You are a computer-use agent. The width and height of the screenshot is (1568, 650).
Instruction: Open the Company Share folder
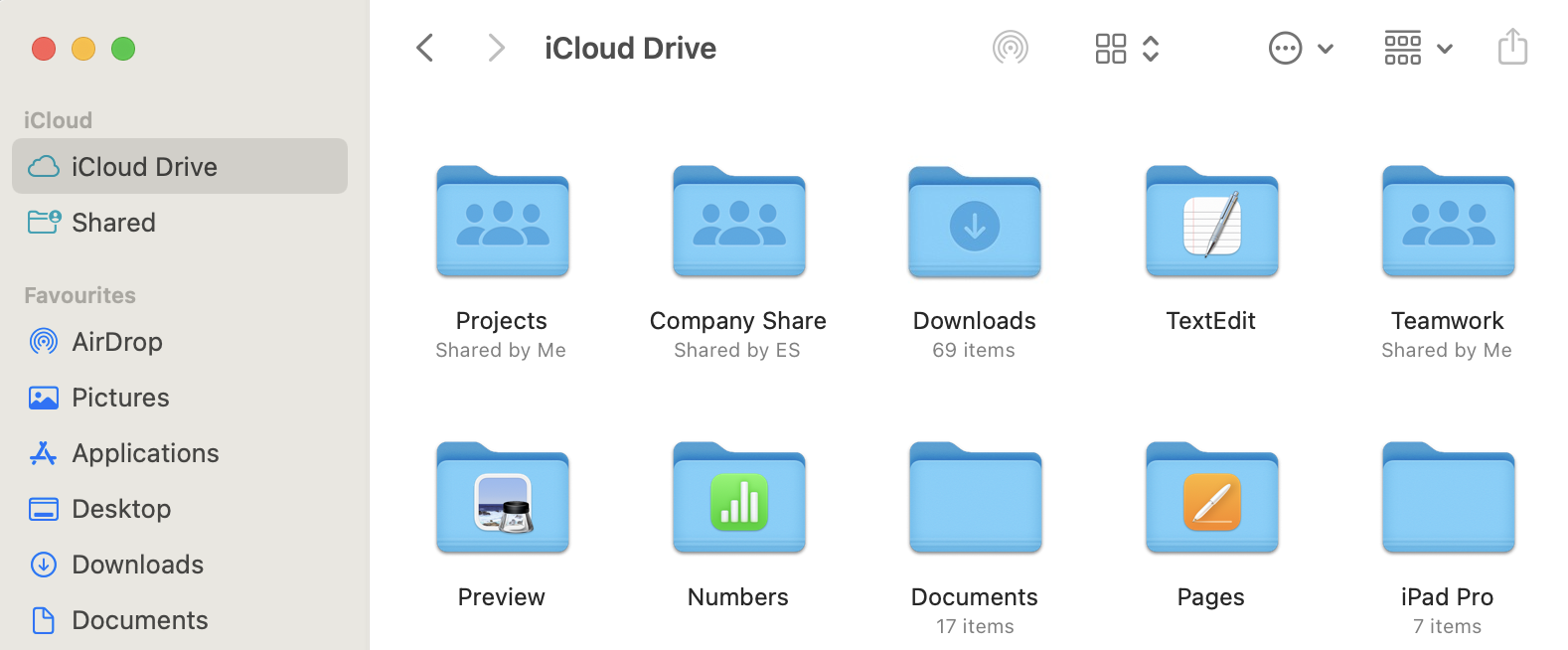pos(738,223)
